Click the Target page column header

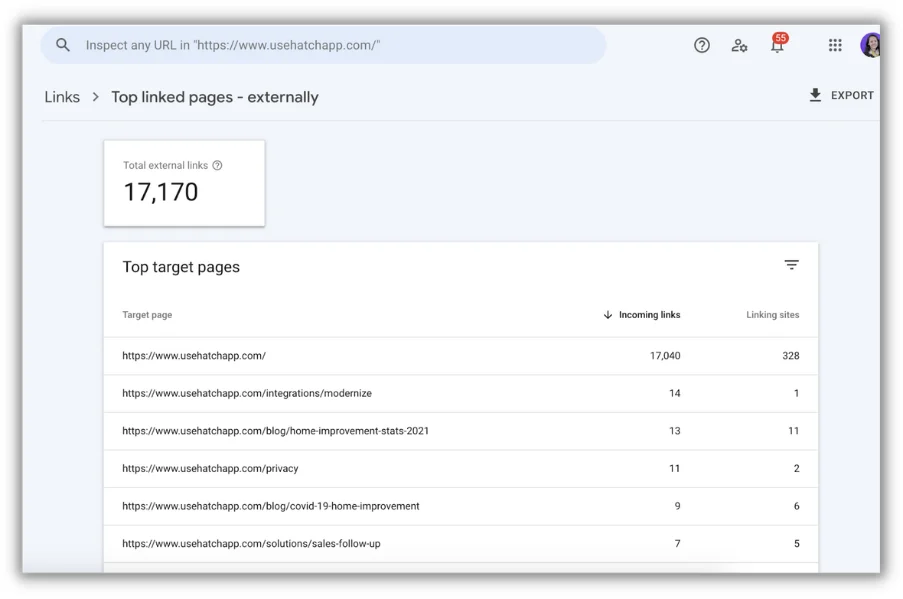147,314
